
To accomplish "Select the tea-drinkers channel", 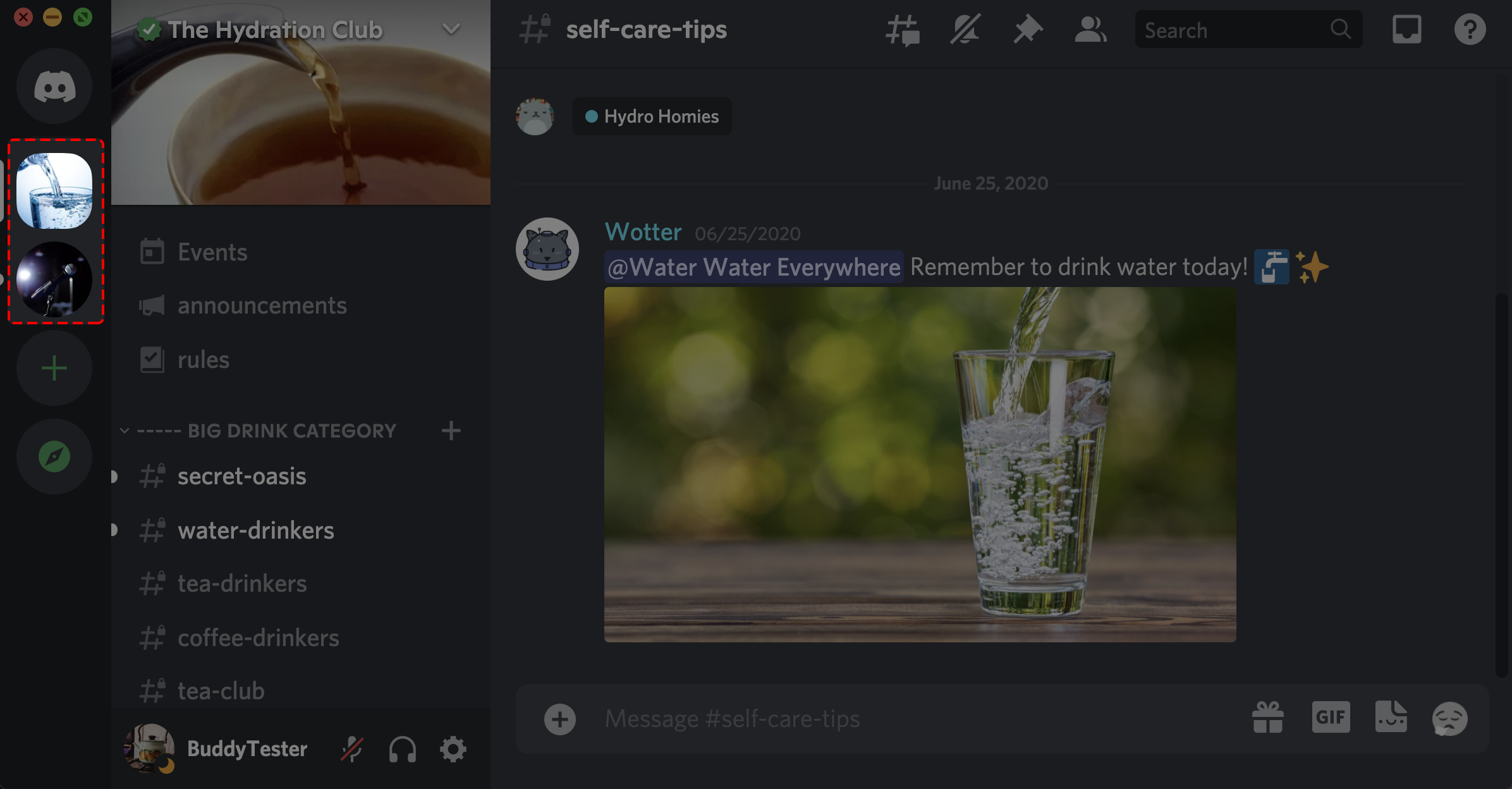I will pos(240,582).
